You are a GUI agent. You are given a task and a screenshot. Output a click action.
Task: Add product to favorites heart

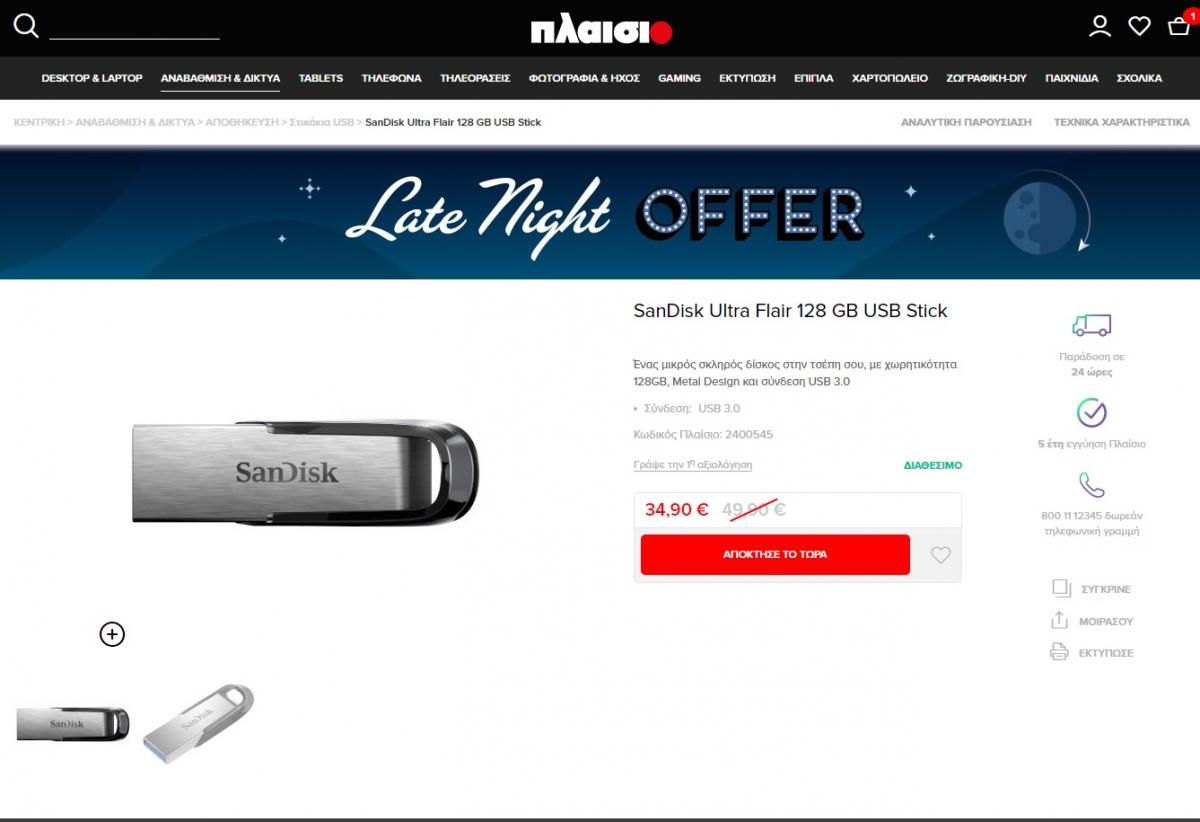click(x=940, y=555)
